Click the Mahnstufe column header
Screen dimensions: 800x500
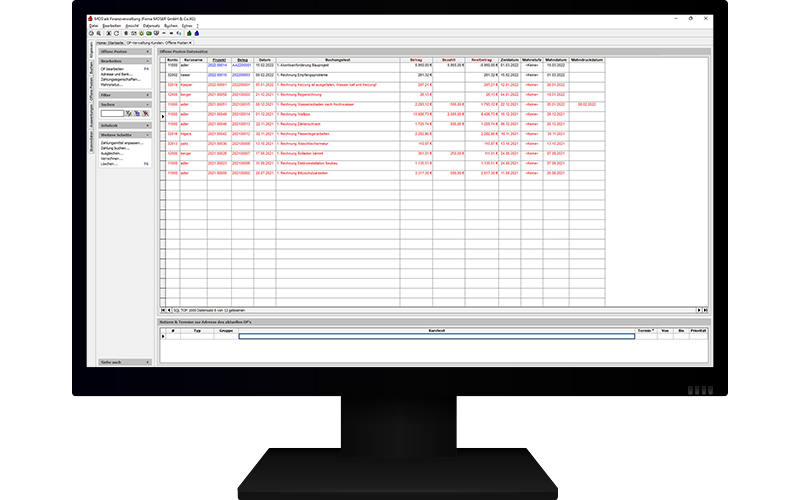coord(532,60)
